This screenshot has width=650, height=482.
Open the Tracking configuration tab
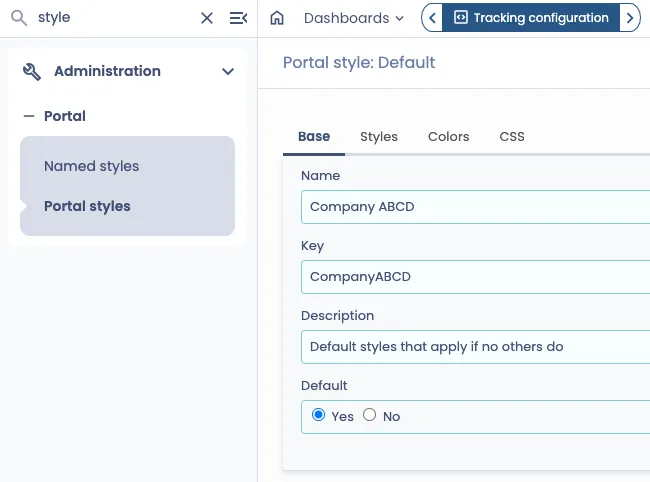click(x=531, y=18)
